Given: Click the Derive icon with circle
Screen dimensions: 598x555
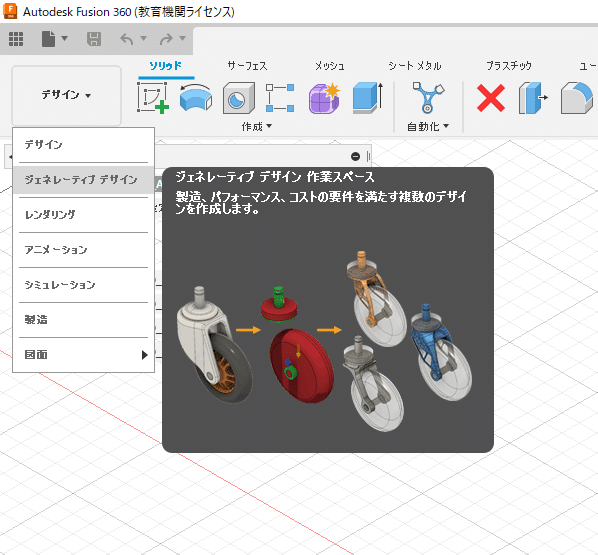Looking at the screenshot, I should pos(239,98).
